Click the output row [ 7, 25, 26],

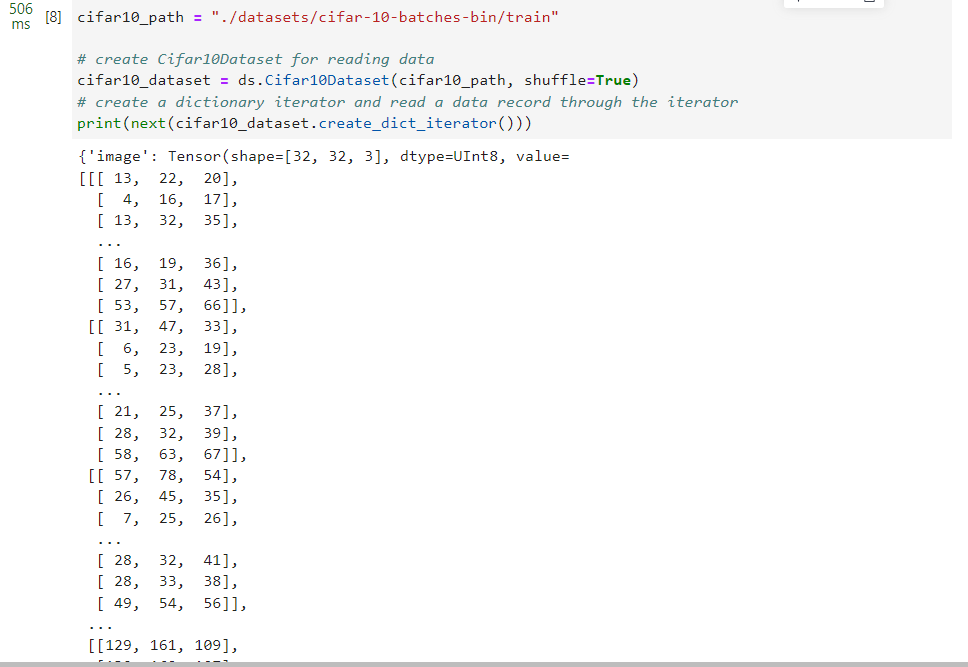pos(167,519)
